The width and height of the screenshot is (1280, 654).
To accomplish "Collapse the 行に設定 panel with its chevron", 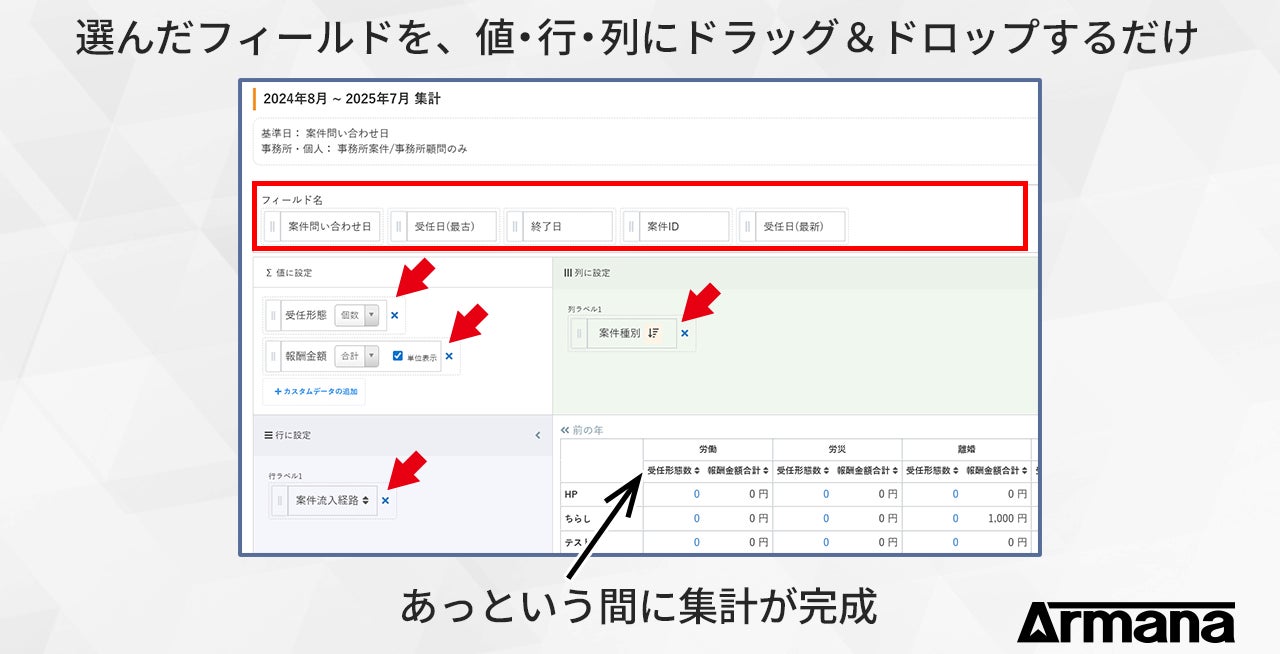I will tap(537, 436).
